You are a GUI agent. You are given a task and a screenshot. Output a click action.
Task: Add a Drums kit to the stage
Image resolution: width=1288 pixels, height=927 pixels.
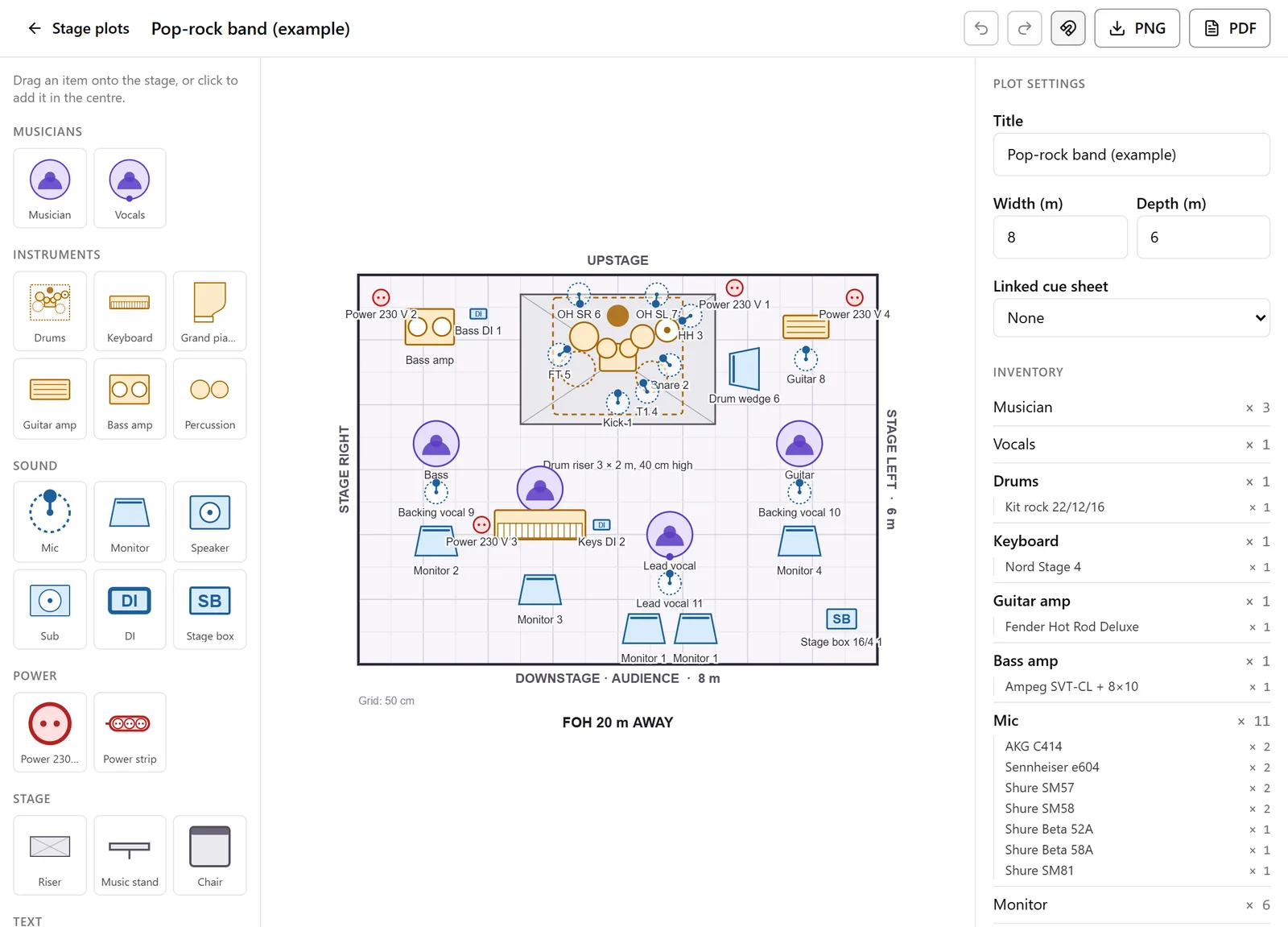50,311
